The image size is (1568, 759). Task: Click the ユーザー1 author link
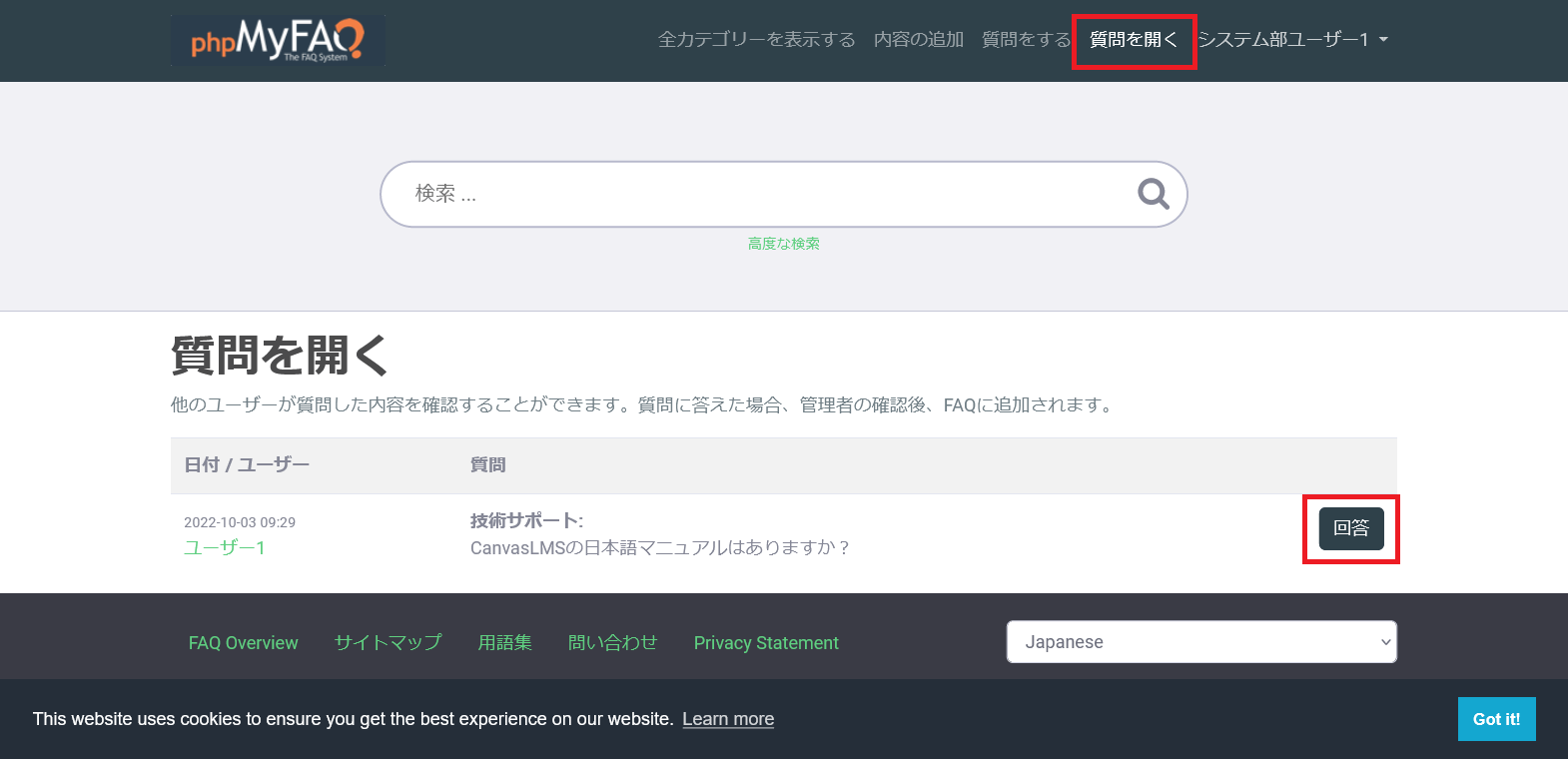[225, 547]
